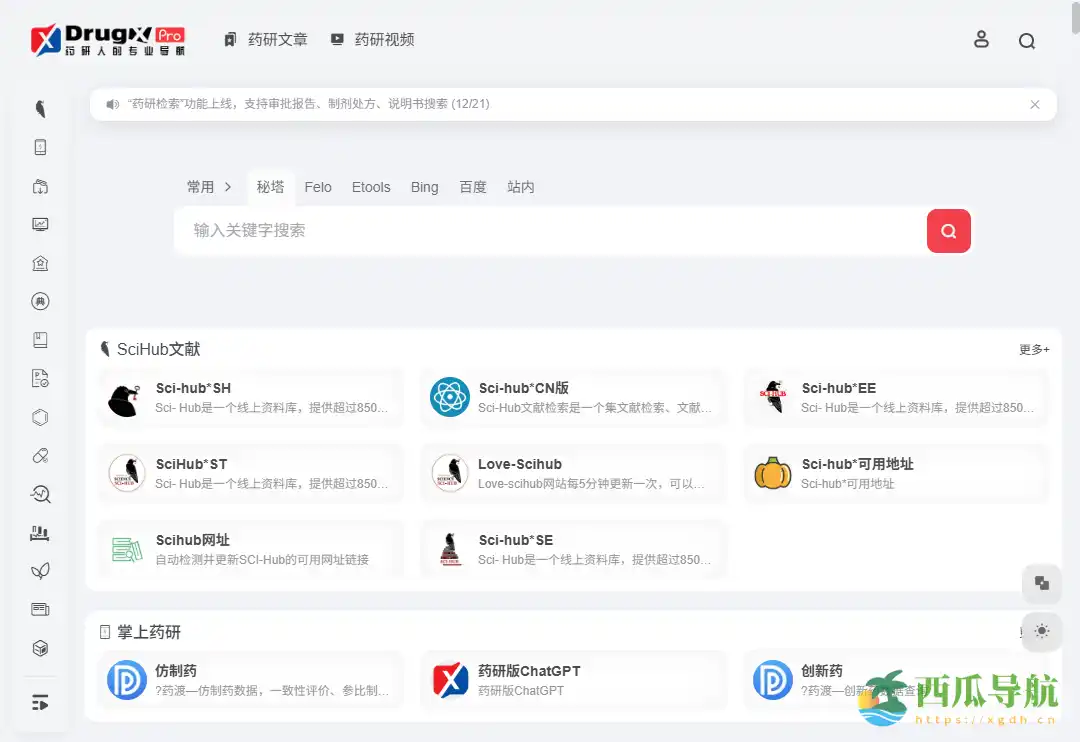Switch to the 百度 search tab
This screenshot has width=1080, height=742.
click(x=473, y=187)
